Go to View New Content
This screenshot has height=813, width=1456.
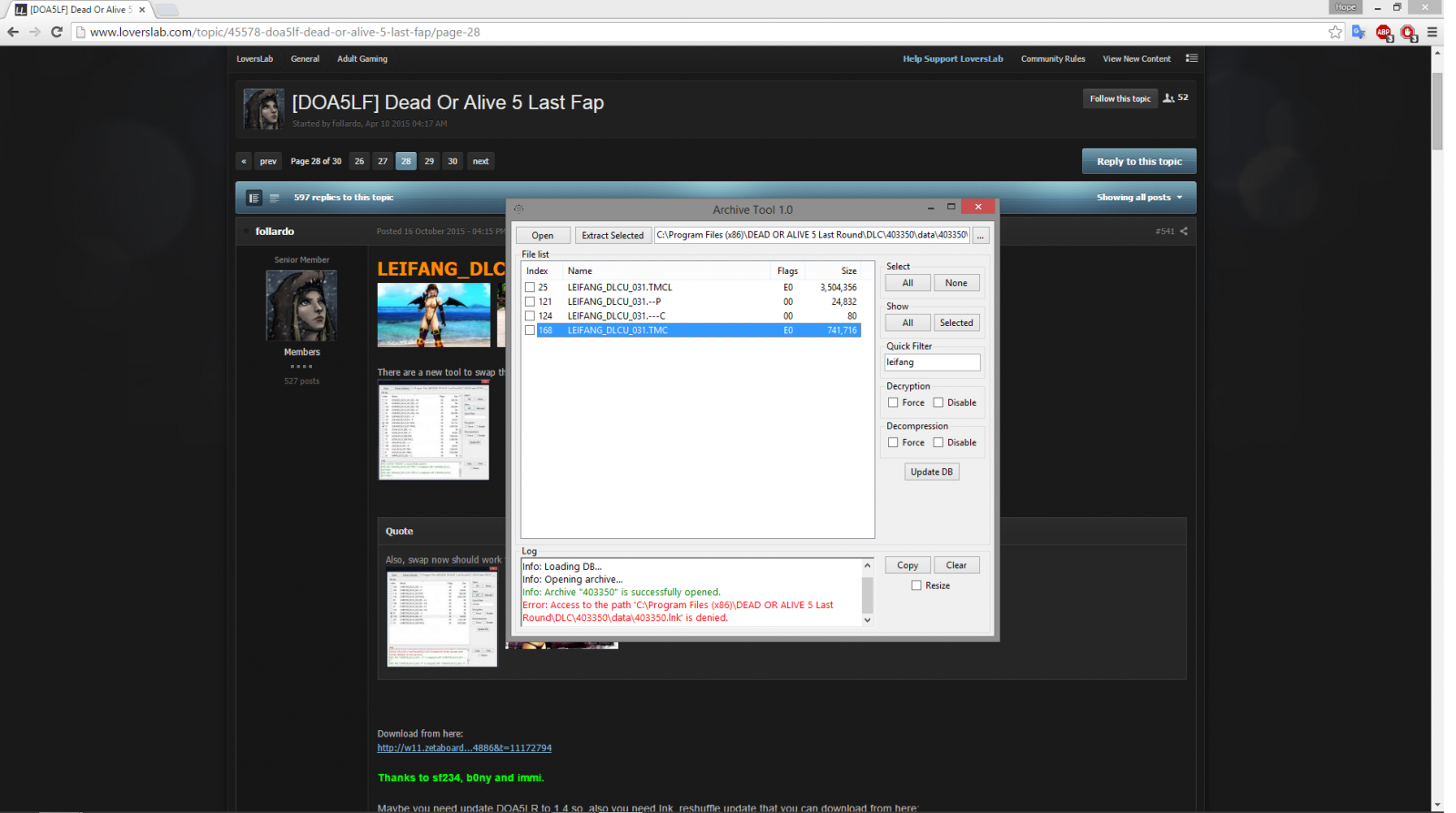[x=1137, y=59]
